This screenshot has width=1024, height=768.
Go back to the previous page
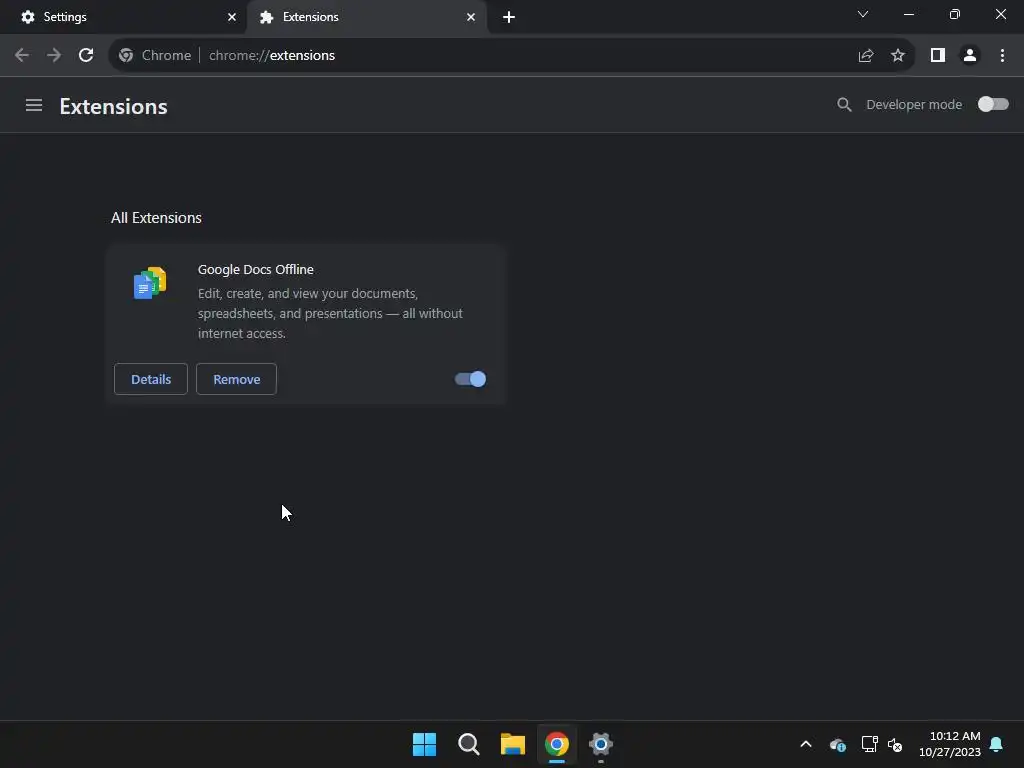tap(22, 55)
